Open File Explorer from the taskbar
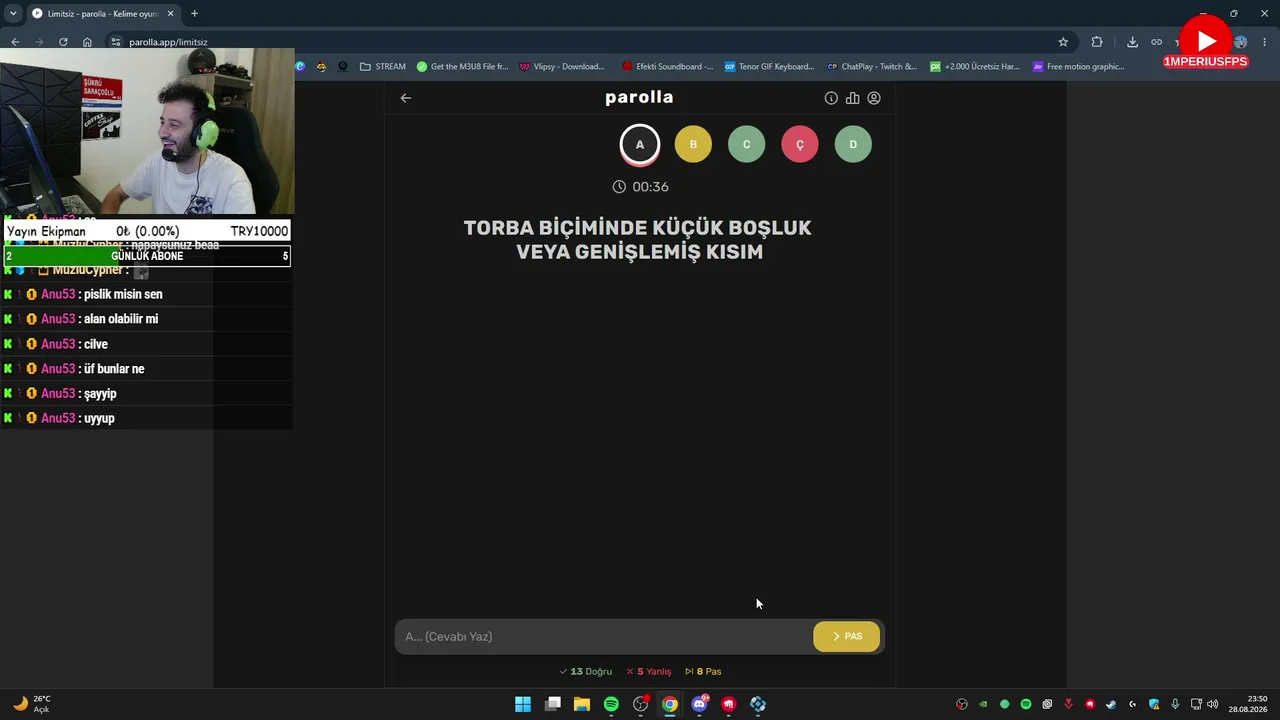 (582, 704)
